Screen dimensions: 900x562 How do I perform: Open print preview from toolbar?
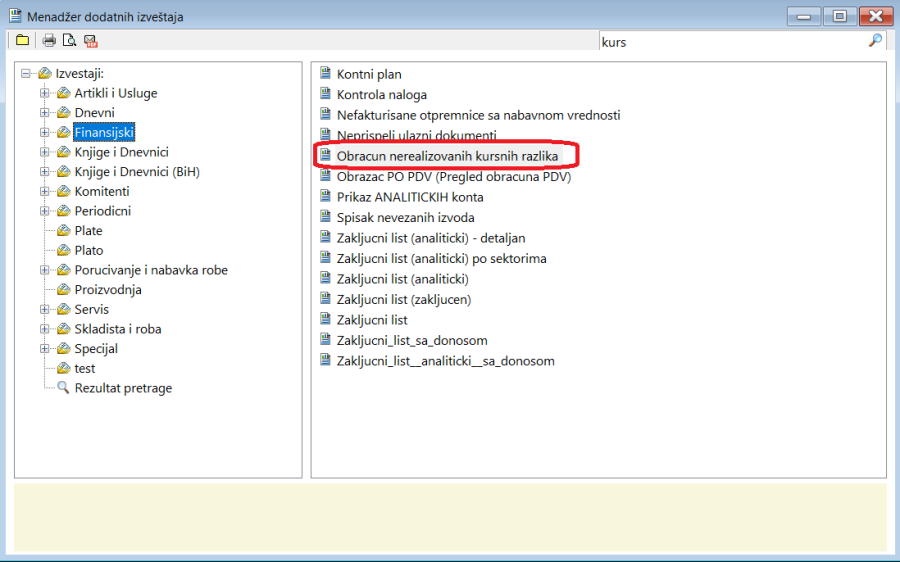[69, 40]
